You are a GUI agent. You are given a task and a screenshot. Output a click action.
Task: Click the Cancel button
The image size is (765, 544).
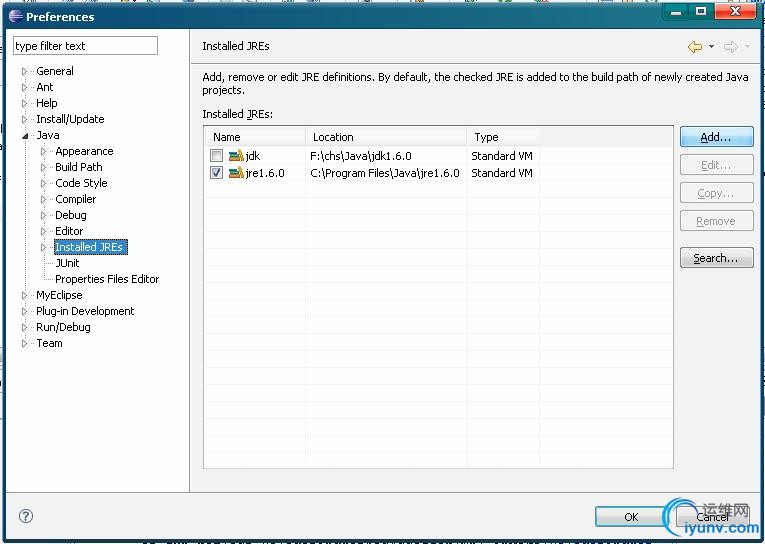712,517
